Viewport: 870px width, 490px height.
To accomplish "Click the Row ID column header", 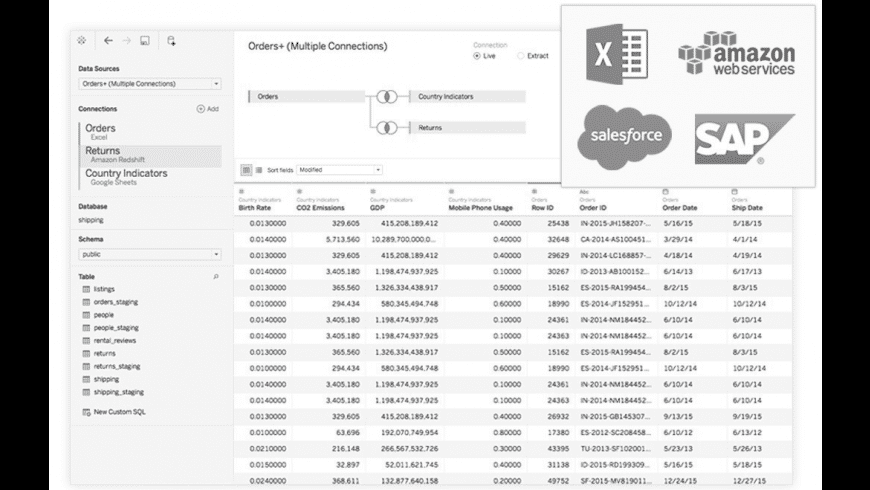I will [x=543, y=208].
